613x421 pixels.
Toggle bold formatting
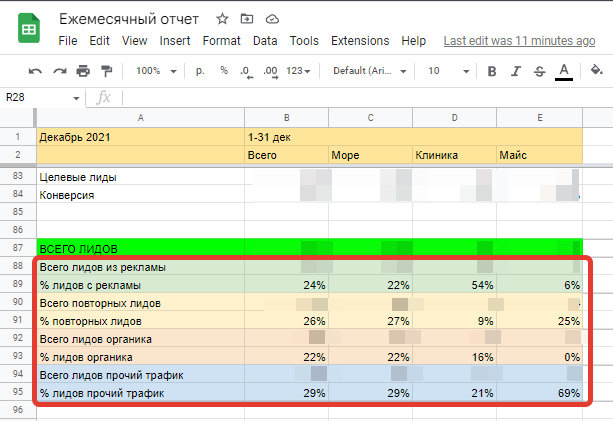point(492,71)
